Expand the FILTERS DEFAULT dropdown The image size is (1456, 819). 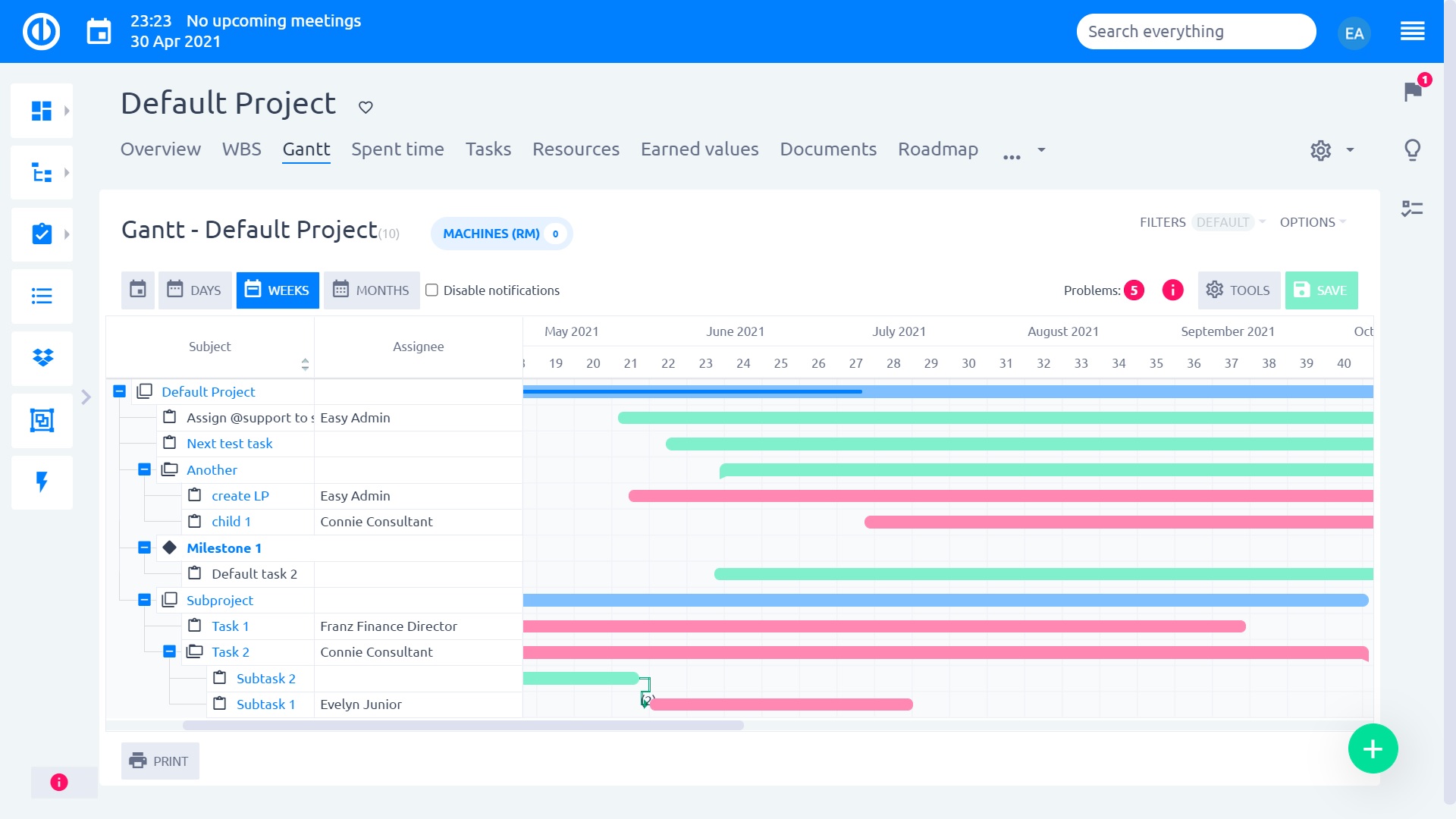coord(1203,222)
